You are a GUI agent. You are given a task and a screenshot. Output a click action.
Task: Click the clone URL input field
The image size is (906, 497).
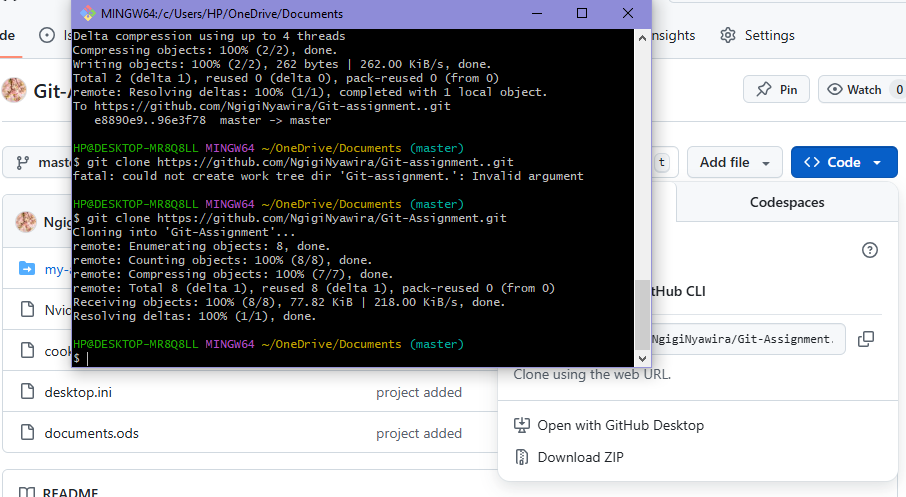[748, 339]
